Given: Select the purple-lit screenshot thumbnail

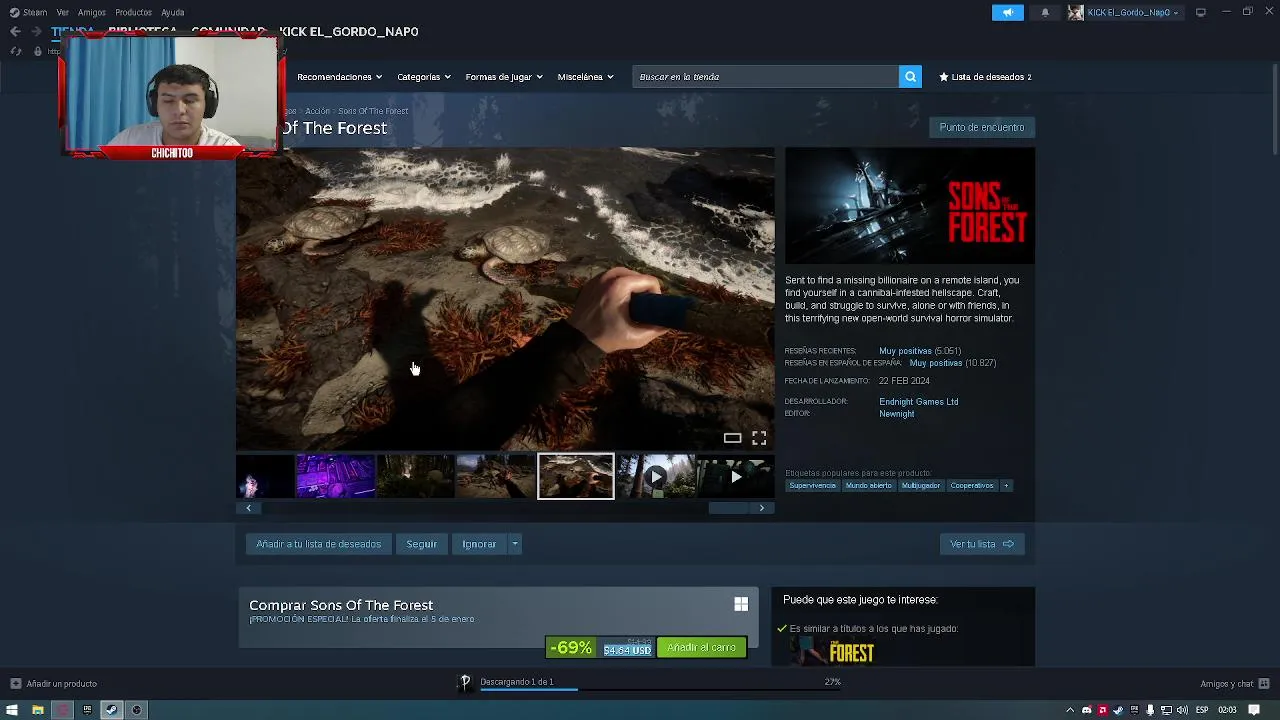Looking at the screenshot, I should 335,476.
